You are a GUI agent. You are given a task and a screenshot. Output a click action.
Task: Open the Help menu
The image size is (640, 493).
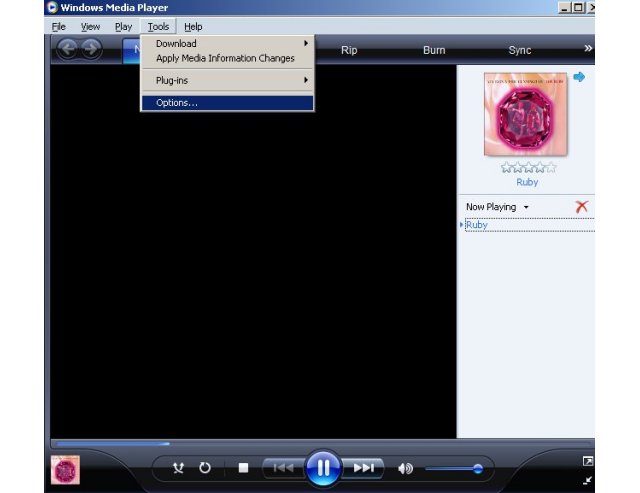[x=193, y=27]
